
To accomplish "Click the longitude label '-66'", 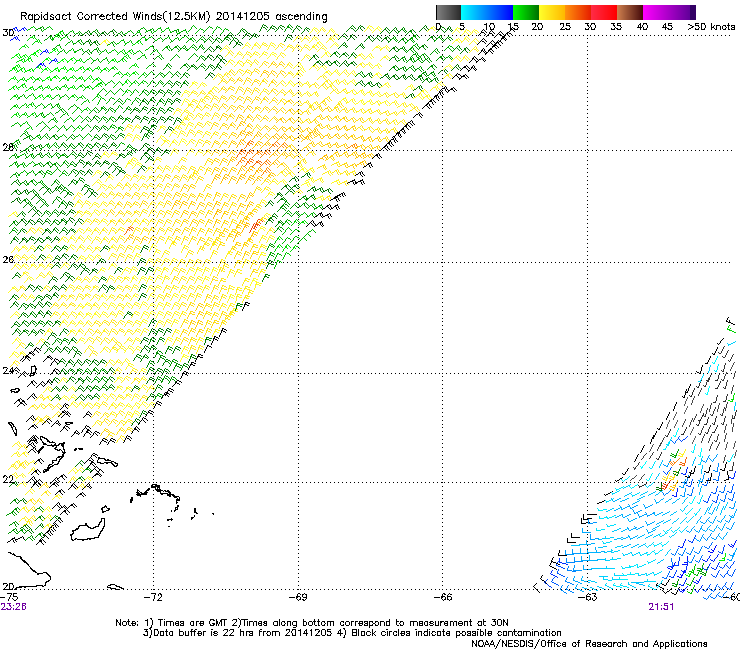I will pos(443,597).
